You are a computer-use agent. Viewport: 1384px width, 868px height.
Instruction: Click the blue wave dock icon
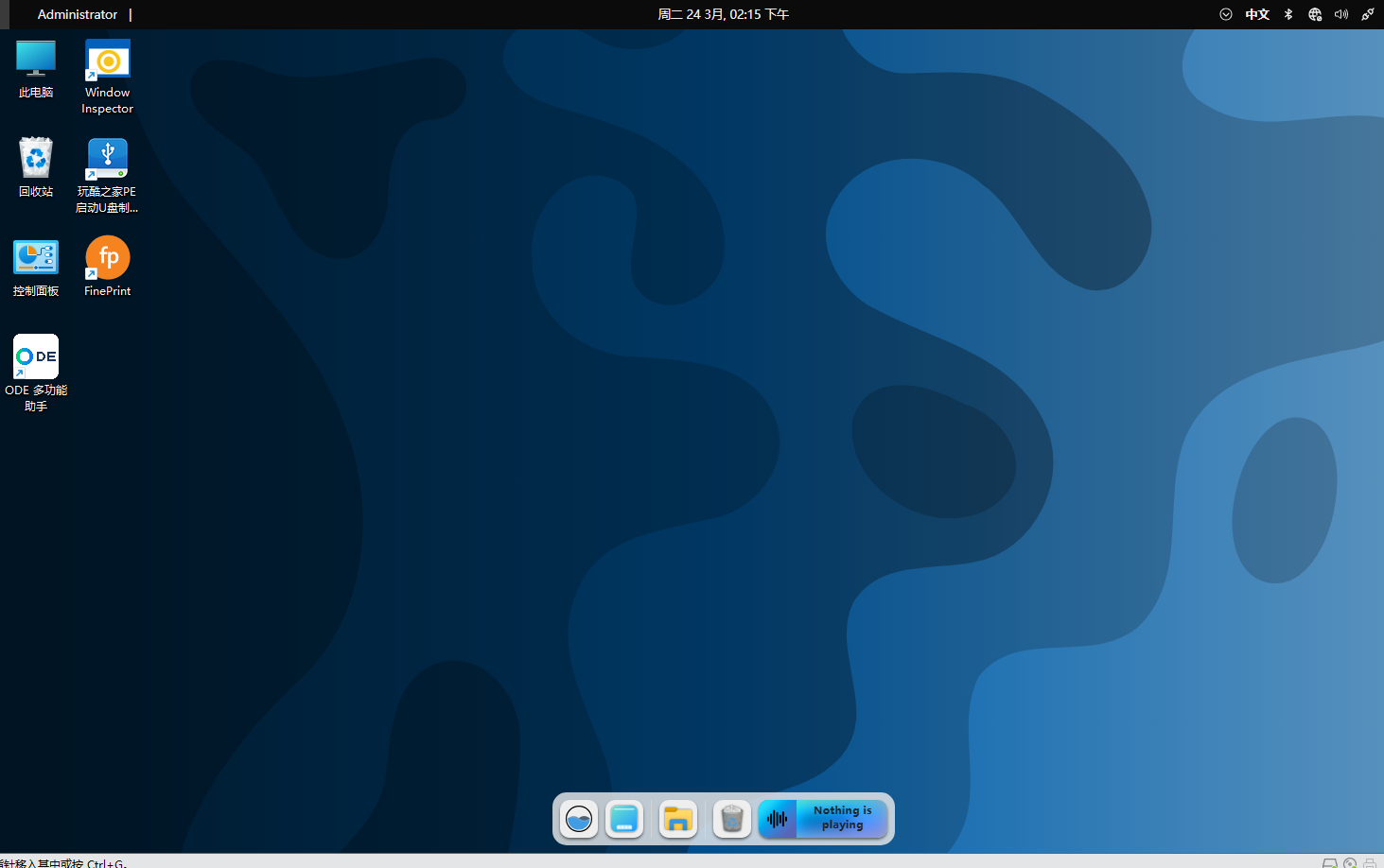tap(579, 819)
